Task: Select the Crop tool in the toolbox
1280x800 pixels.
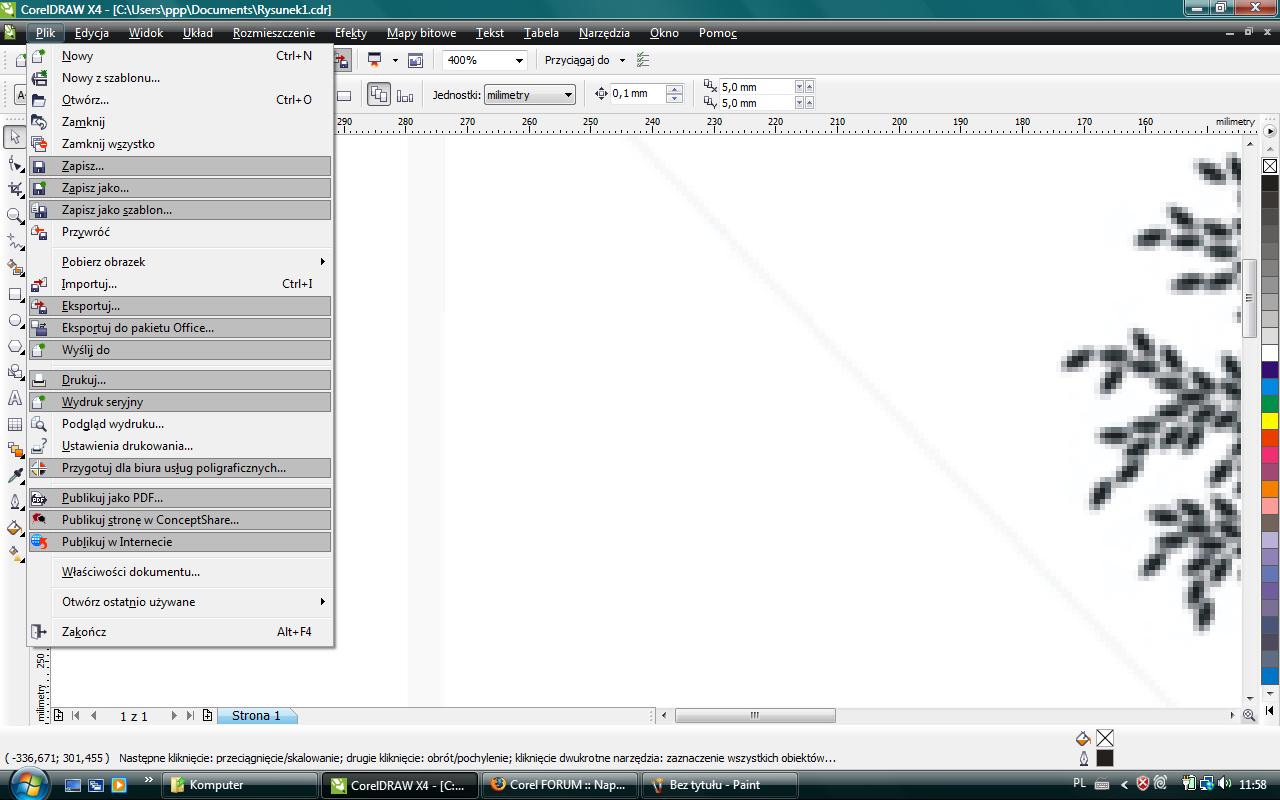Action: [x=14, y=189]
